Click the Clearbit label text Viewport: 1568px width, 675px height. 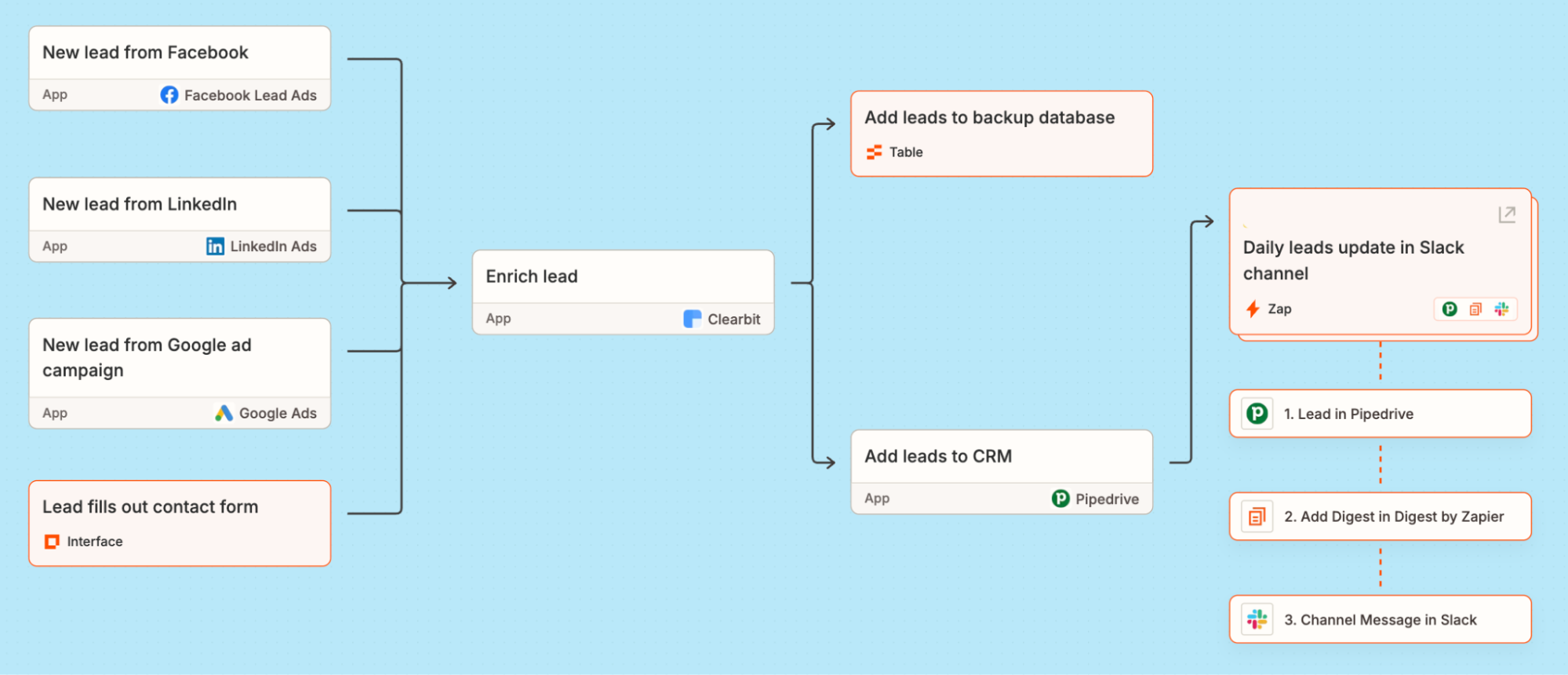(733, 319)
